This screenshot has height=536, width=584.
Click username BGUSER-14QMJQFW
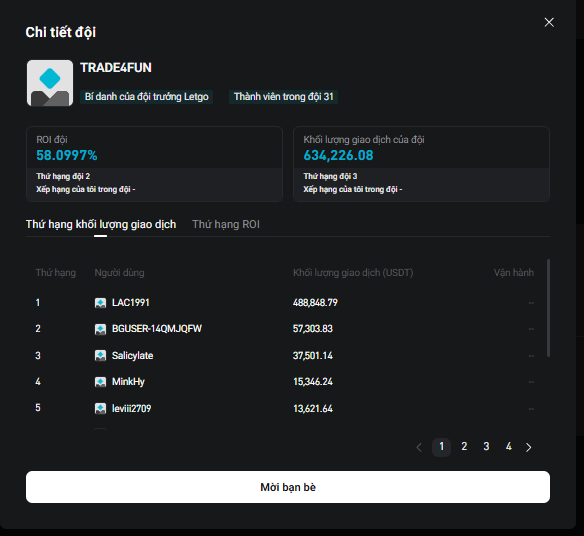click(157, 329)
